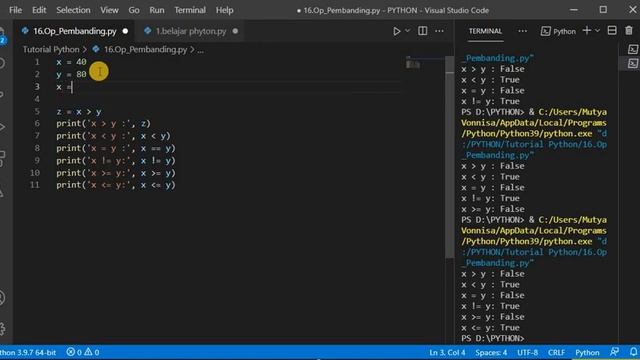The image size is (640, 360).
Task: Kill the terminal with the trash icon
Action: (x=629, y=31)
